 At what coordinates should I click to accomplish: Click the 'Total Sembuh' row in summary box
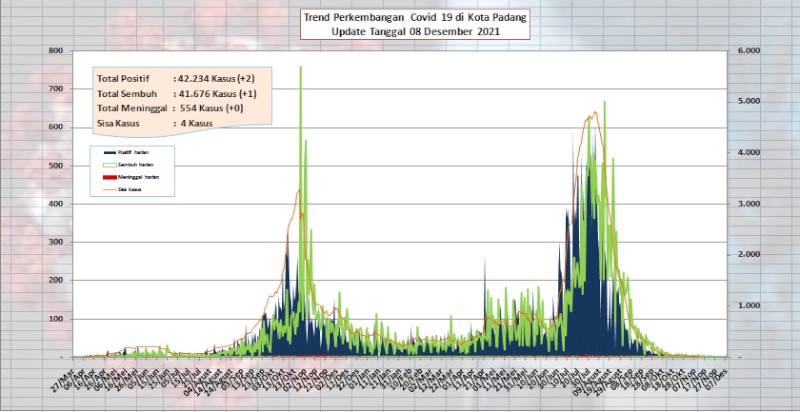click(x=176, y=94)
